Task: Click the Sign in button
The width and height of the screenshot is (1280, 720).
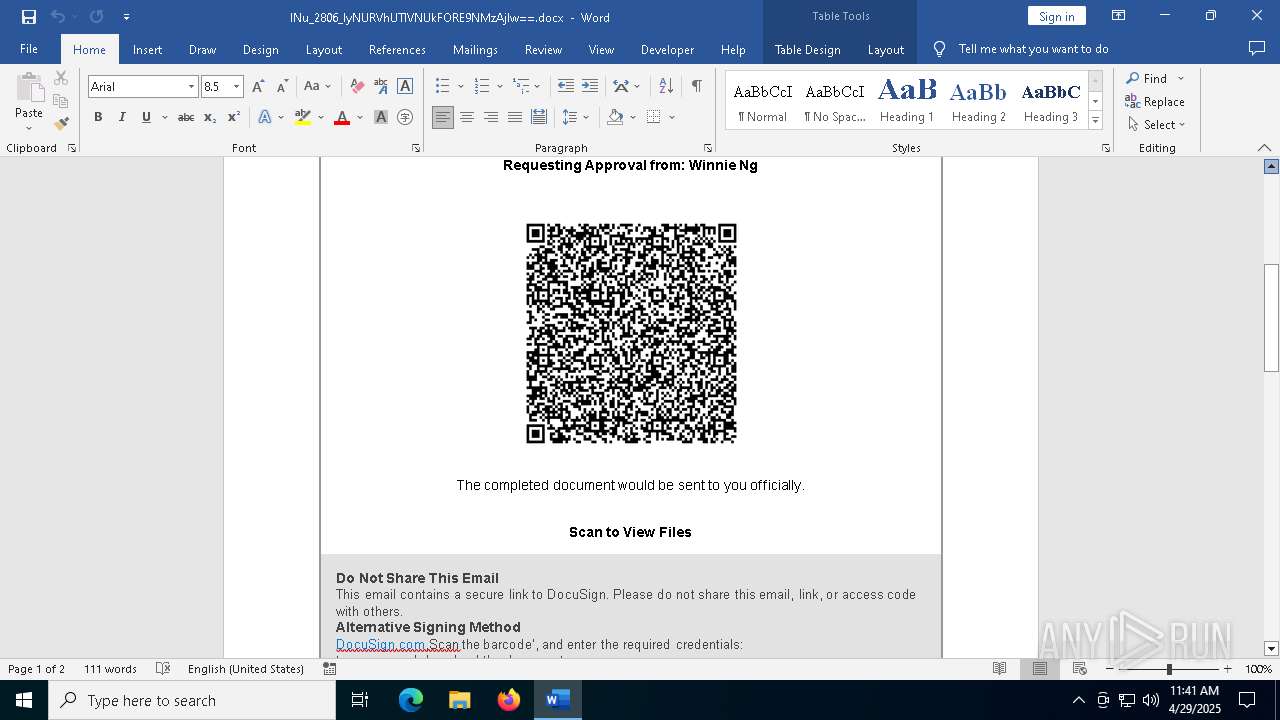Action: click(x=1056, y=16)
